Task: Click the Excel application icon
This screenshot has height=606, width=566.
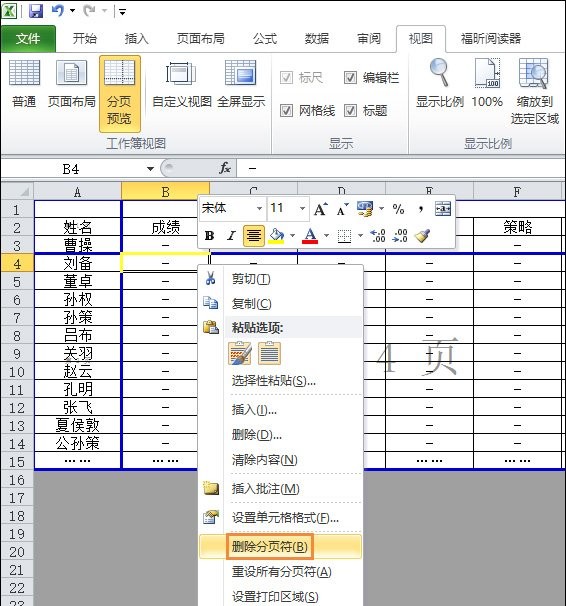Action: [9, 10]
